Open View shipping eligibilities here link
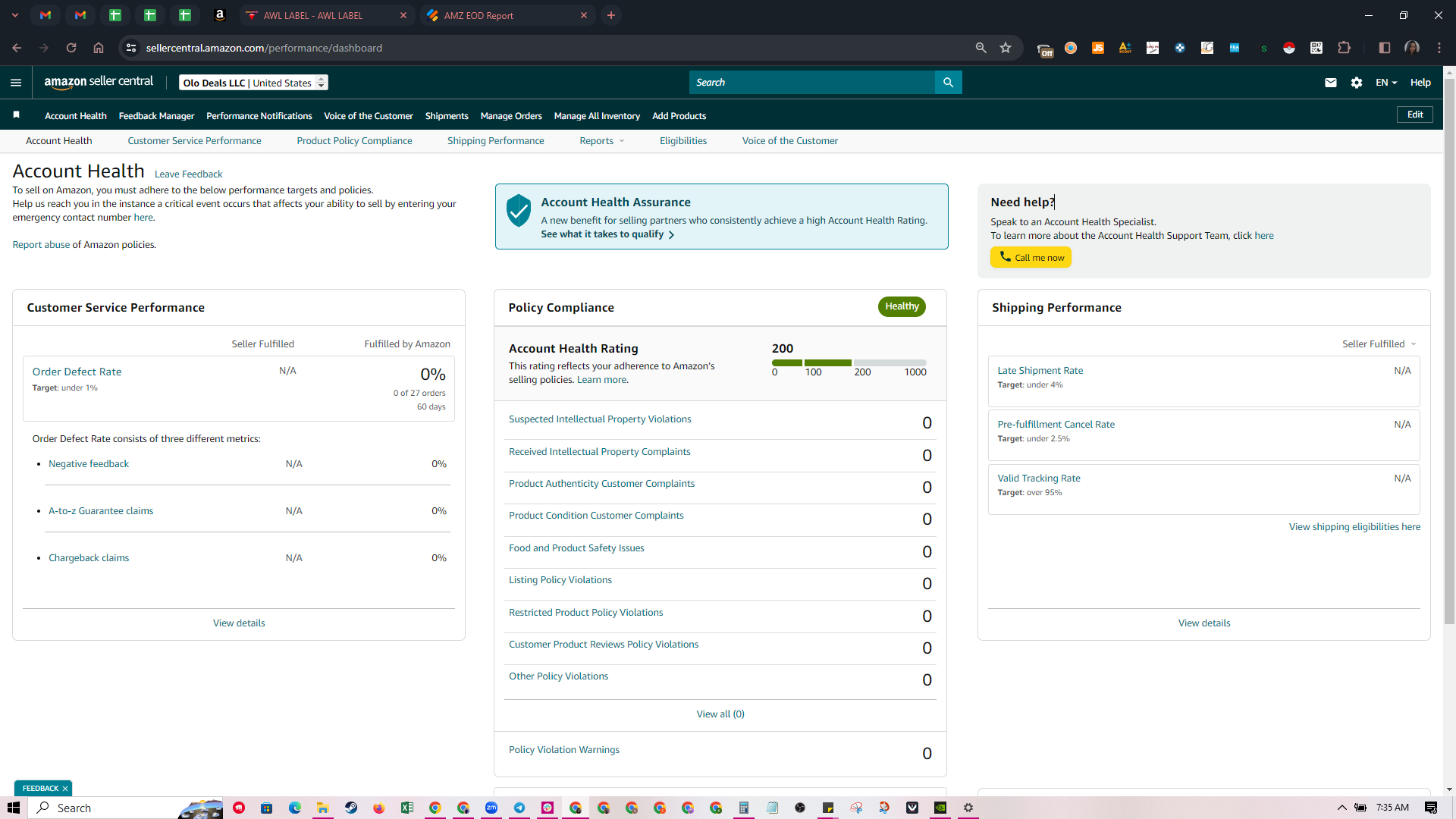Viewport: 1456px width, 819px height. click(1354, 527)
